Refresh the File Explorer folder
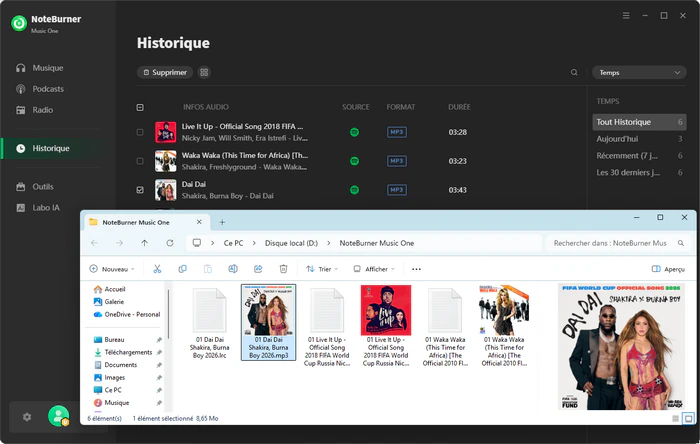Viewport: 700px width, 444px height. (x=170, y=243)
